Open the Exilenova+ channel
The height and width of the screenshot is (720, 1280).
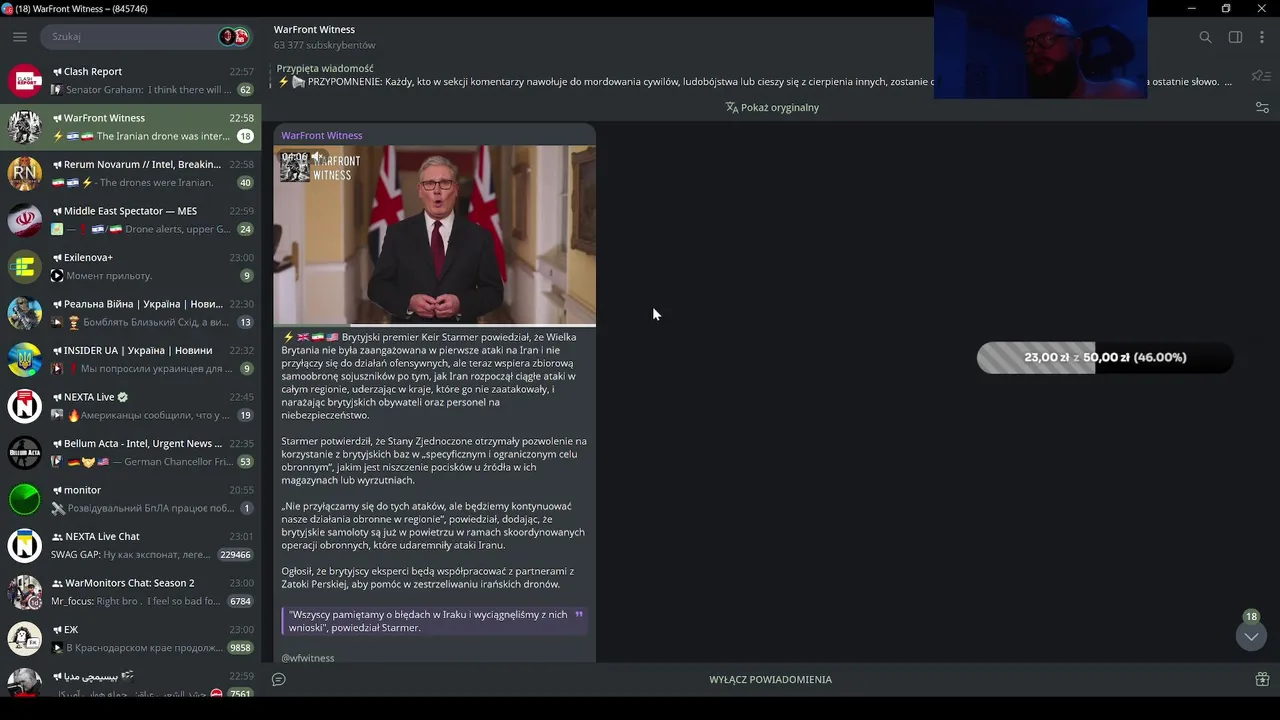(x=131, y=266)
